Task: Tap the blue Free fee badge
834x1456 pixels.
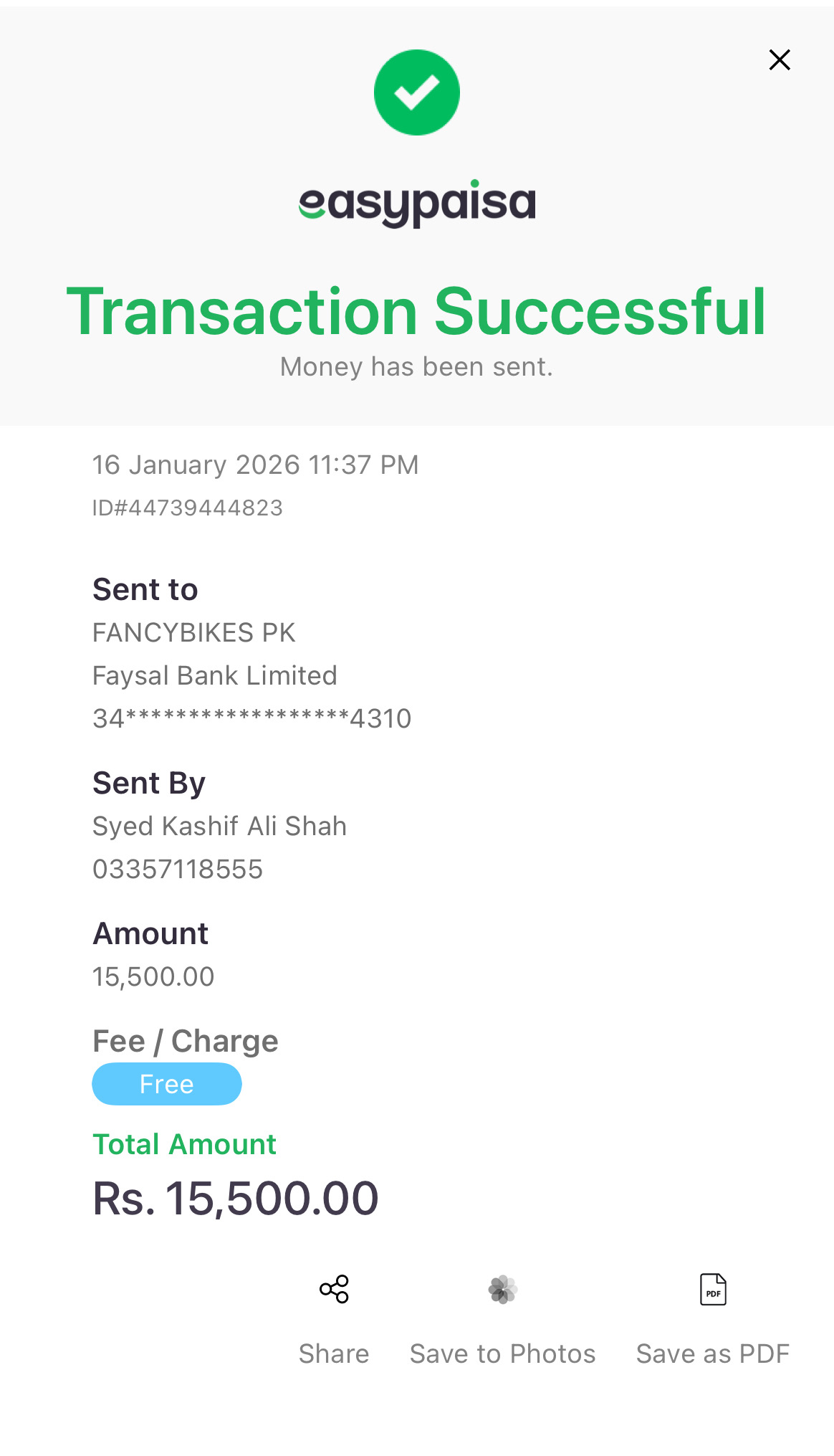Action: click(167, 1084)
